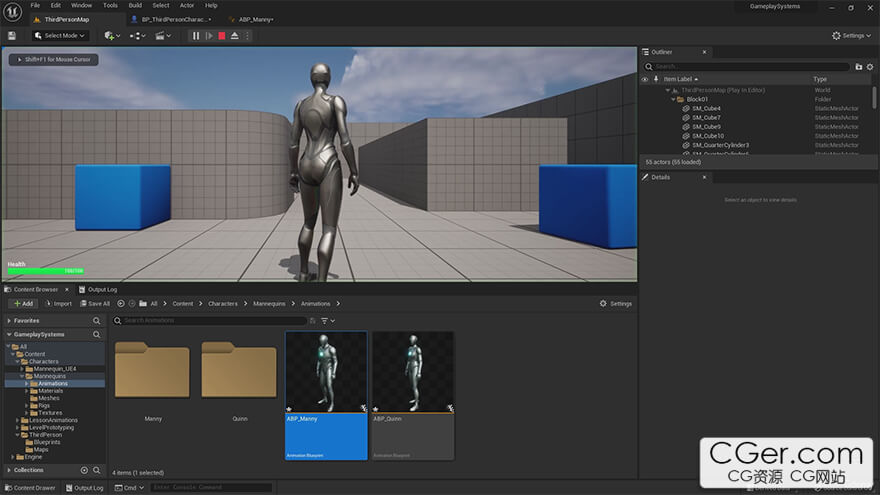
Task: Click the Save All button
Action: pyautogui.click(x=95, y=303)
